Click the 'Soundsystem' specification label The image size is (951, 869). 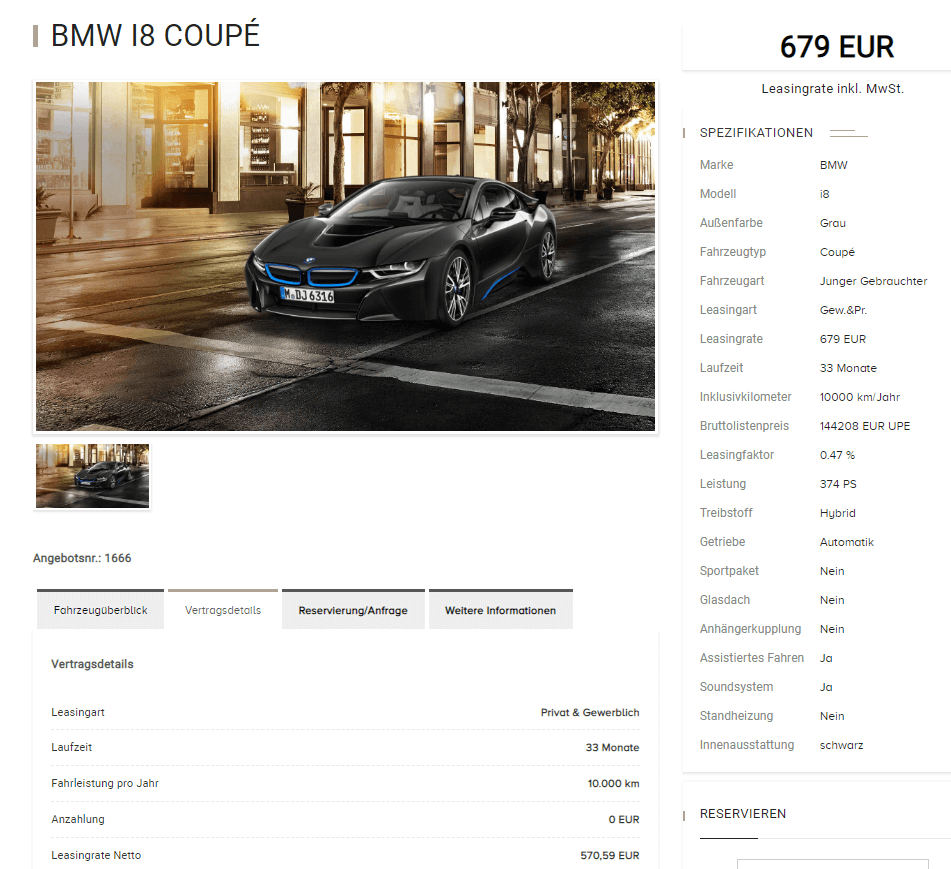coord(736,687)
